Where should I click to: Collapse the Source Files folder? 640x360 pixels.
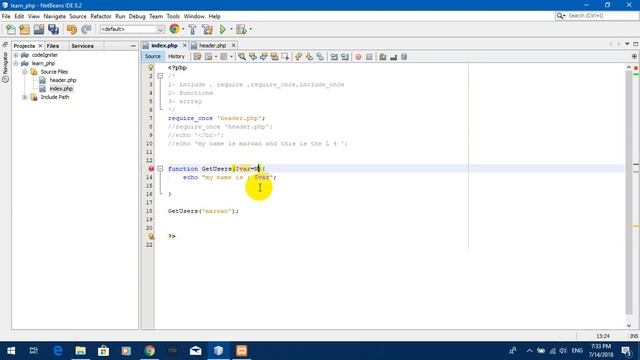coord(24,72)
